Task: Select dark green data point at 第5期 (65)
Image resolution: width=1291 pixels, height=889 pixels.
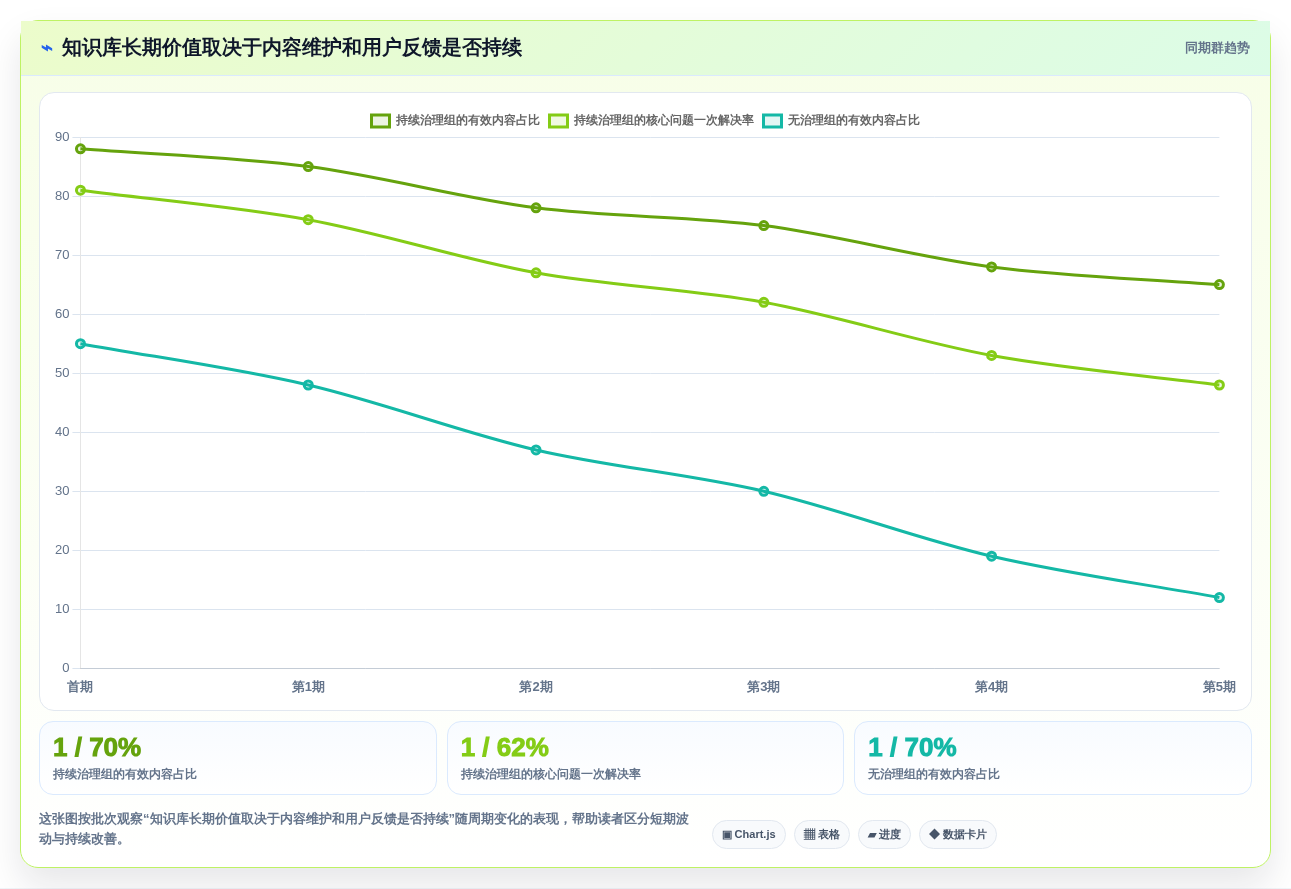Action: [x=1219, y=285]
